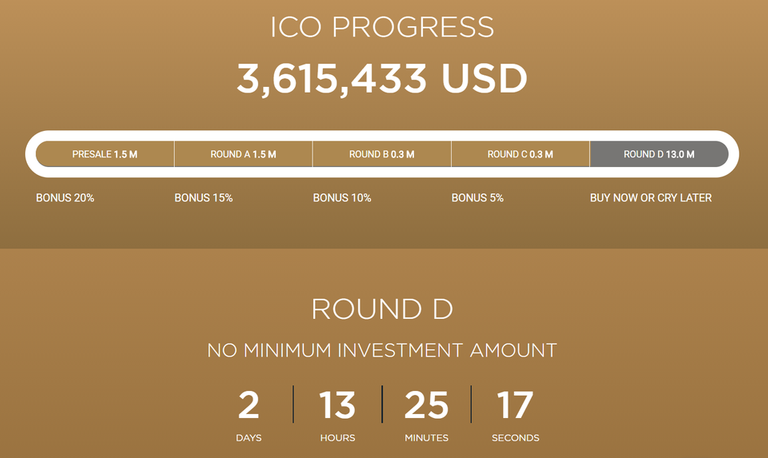Select the BONUS 5% label
This screenshot has height=458, width=768.
click(x=477, y=198)
